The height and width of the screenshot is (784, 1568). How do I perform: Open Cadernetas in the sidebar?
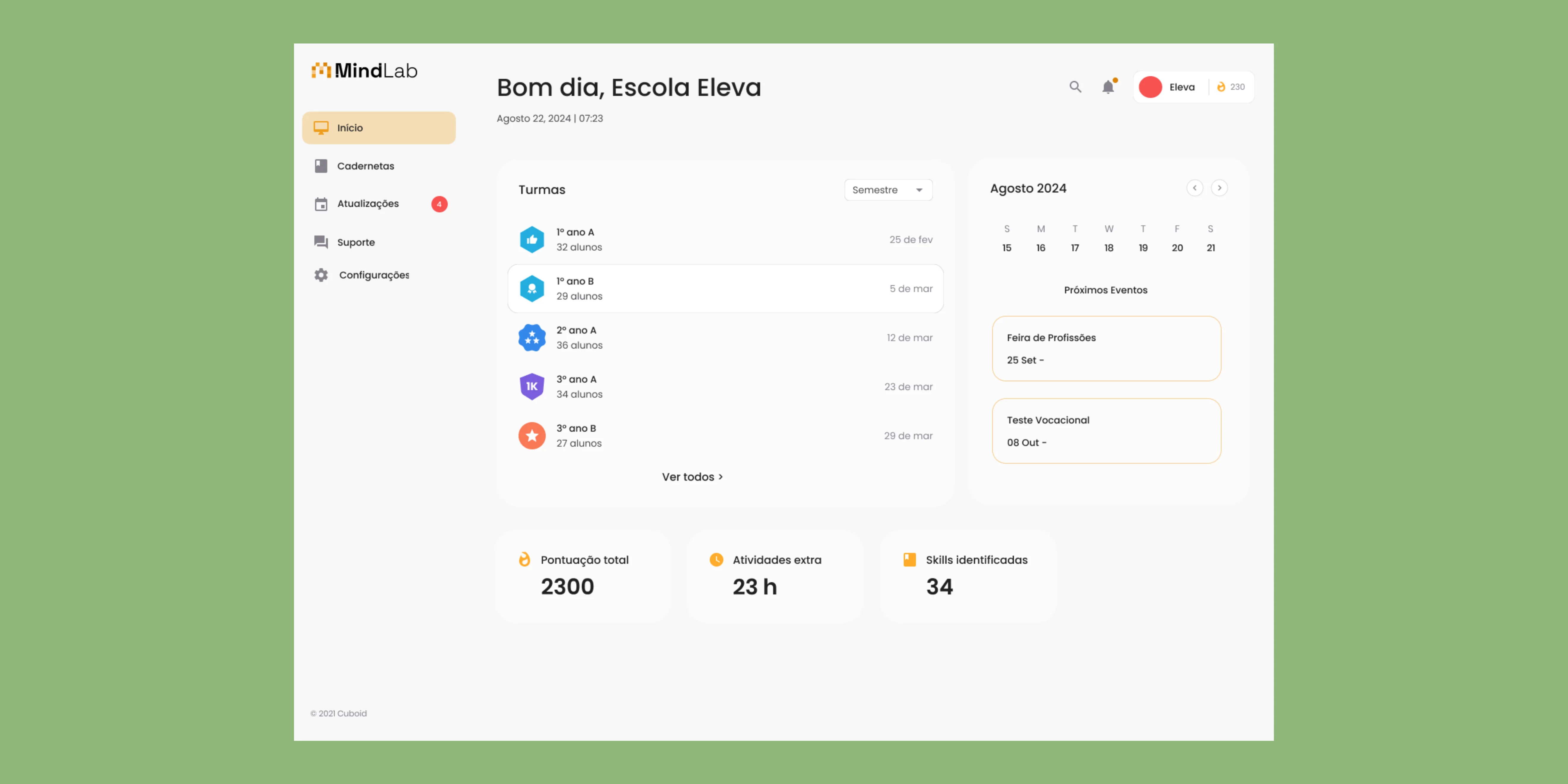365,166
